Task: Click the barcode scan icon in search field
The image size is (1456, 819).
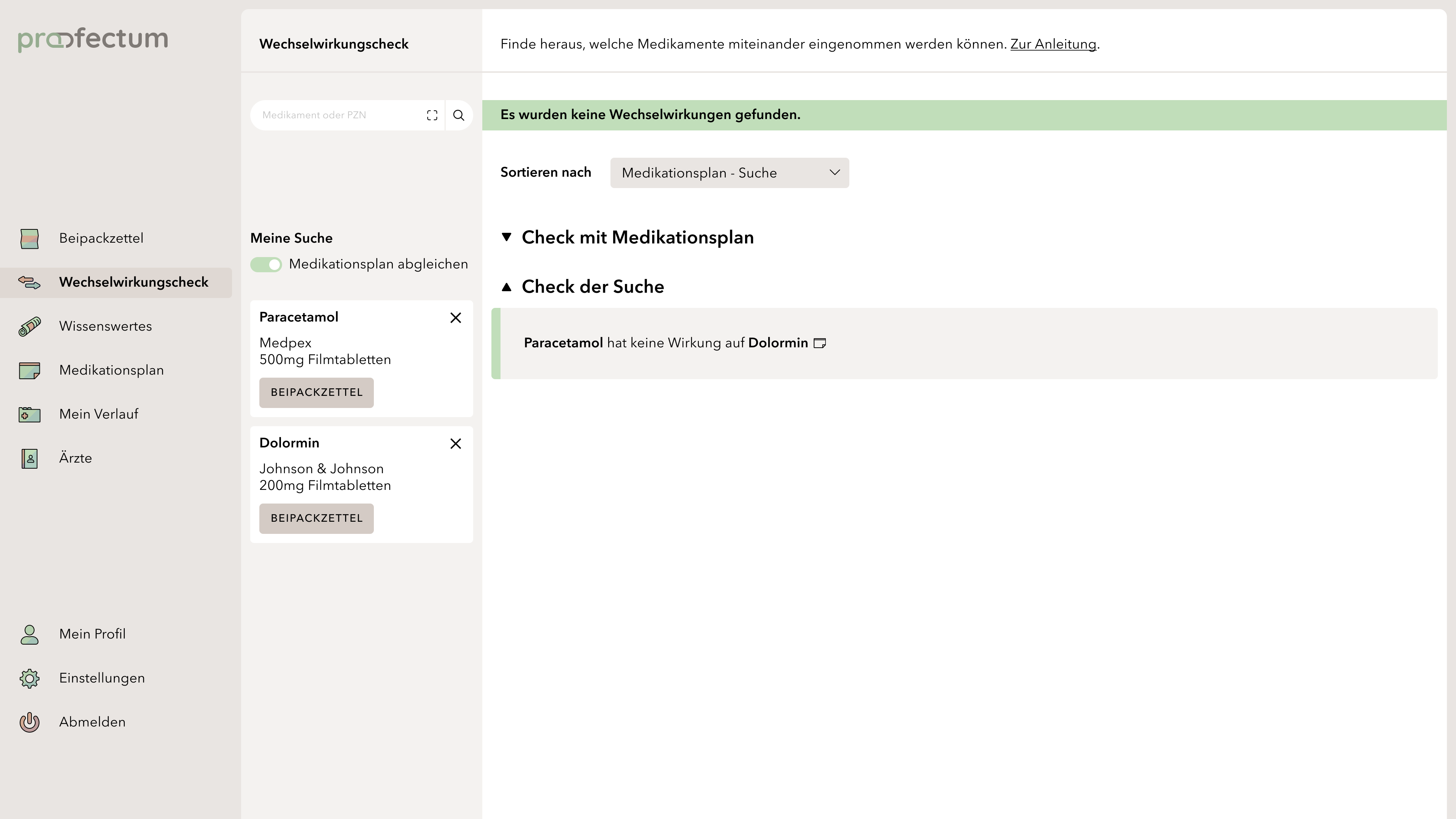Action: (x=432, y=115)
